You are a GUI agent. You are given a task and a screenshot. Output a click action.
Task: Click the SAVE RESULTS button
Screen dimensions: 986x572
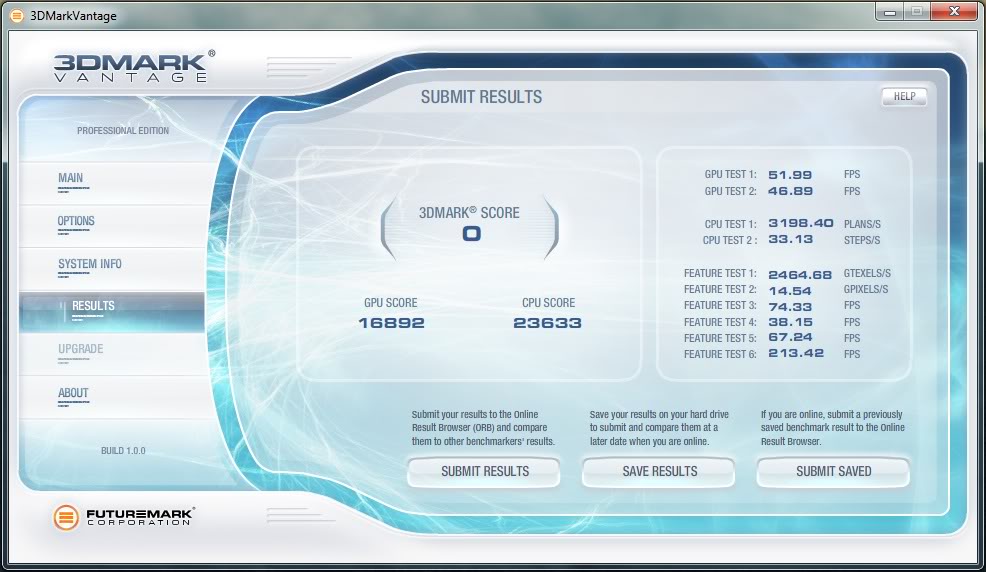click(x=659, y=471)
